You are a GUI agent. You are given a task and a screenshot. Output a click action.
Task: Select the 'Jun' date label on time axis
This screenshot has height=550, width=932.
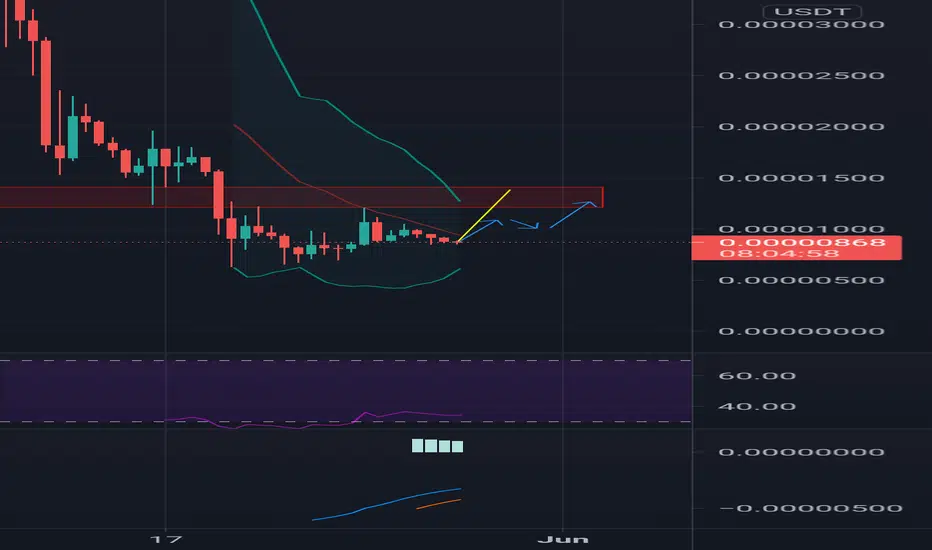563,539
